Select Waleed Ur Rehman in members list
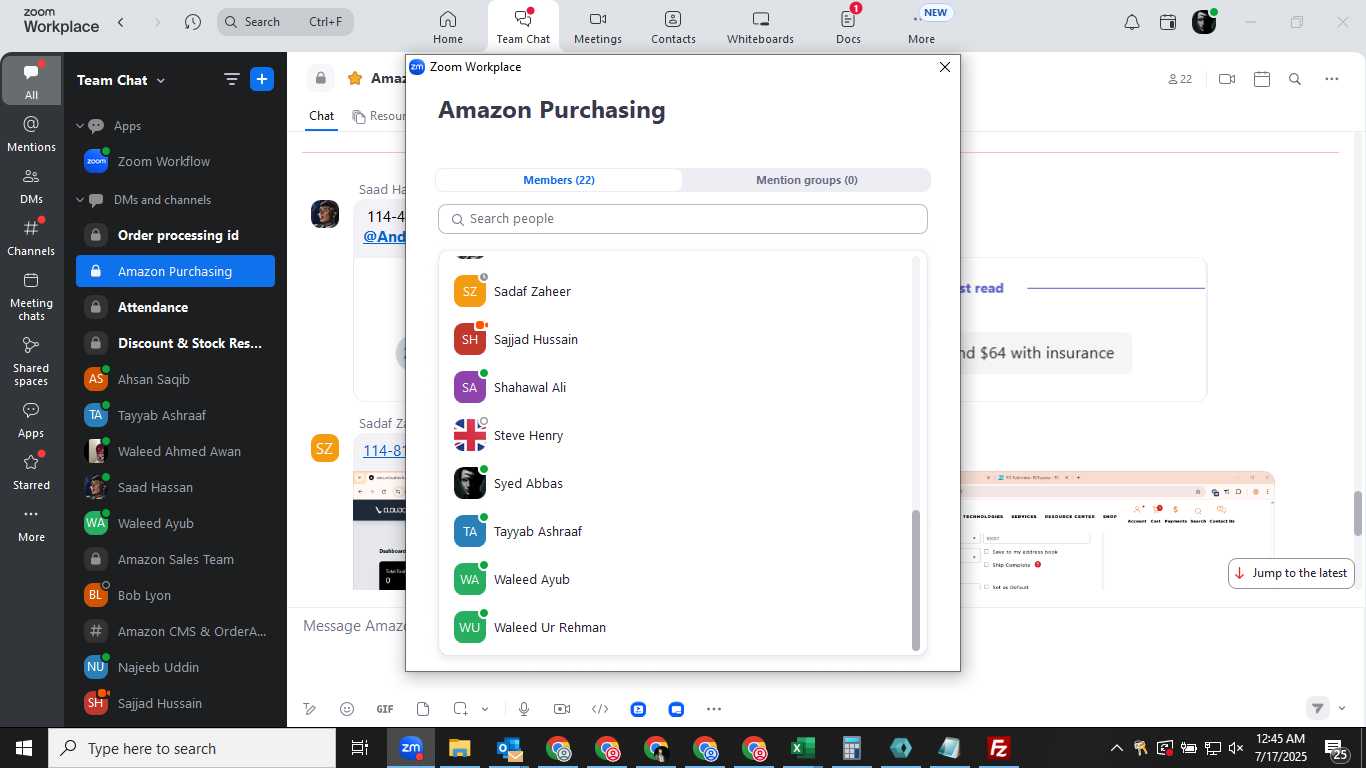This screenshot has width=1366, height=768. coord(675,627)
